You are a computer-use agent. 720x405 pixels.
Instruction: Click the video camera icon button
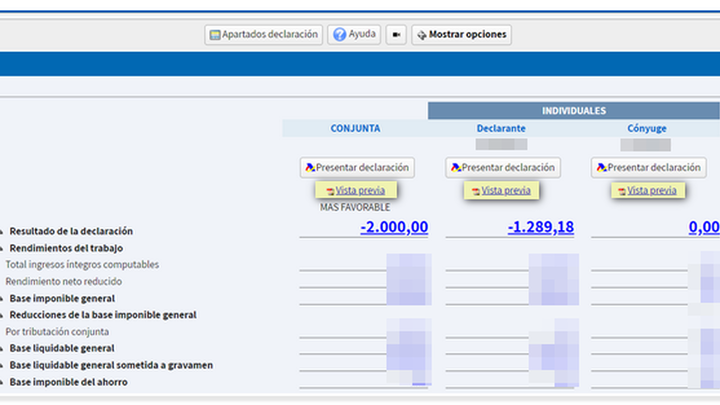(x=397, y=35)
